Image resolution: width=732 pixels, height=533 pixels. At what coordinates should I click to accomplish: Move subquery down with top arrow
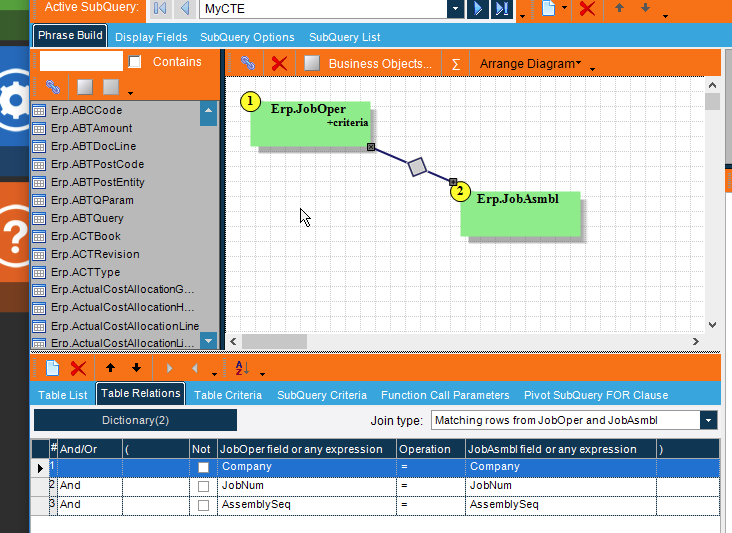(645, 8)
